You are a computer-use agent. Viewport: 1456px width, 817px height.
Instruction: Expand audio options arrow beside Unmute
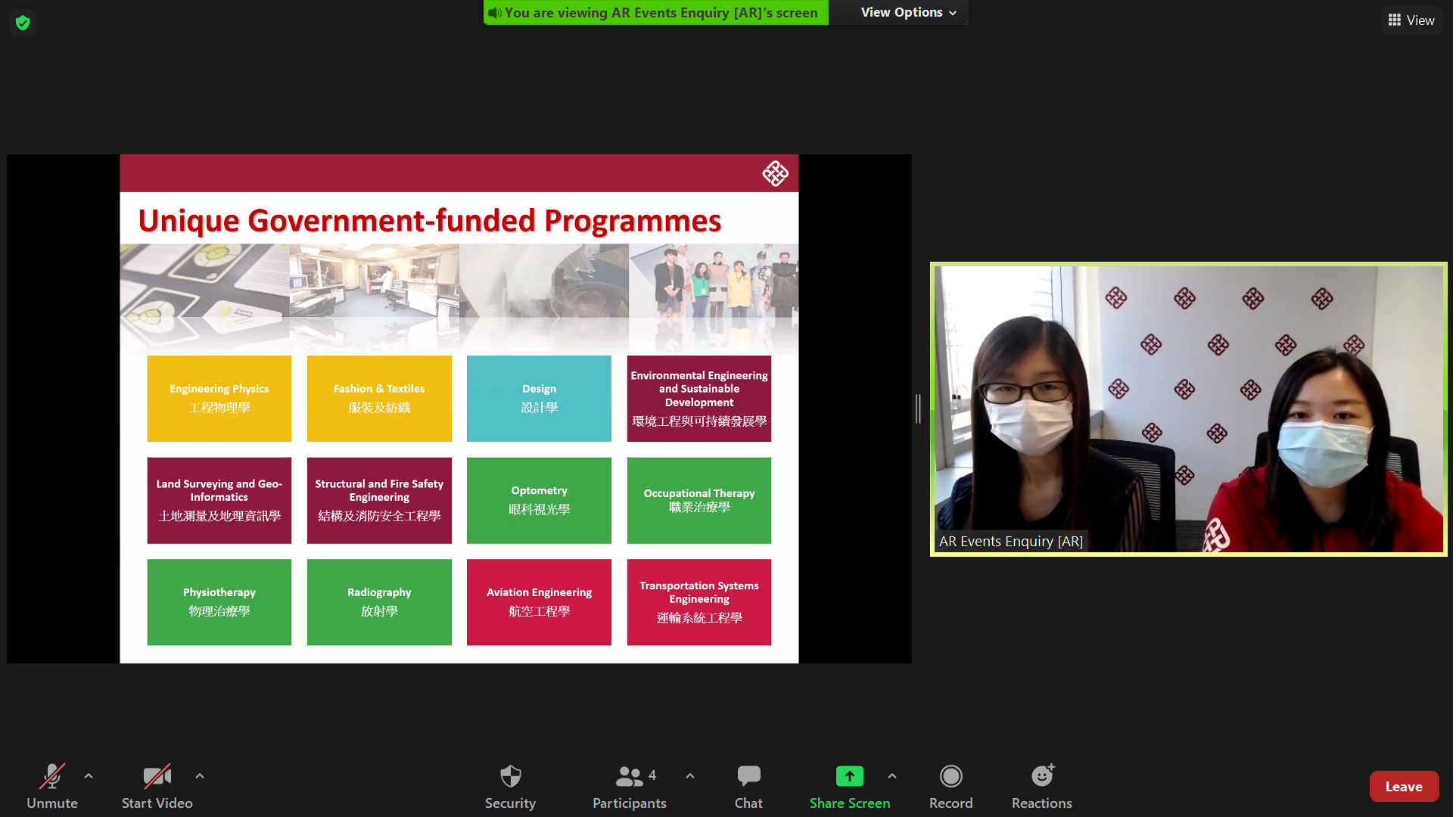click(x=89, y=776)
